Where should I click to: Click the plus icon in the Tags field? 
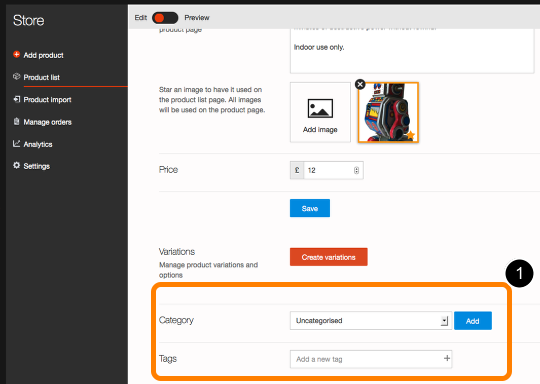[447, 359]
